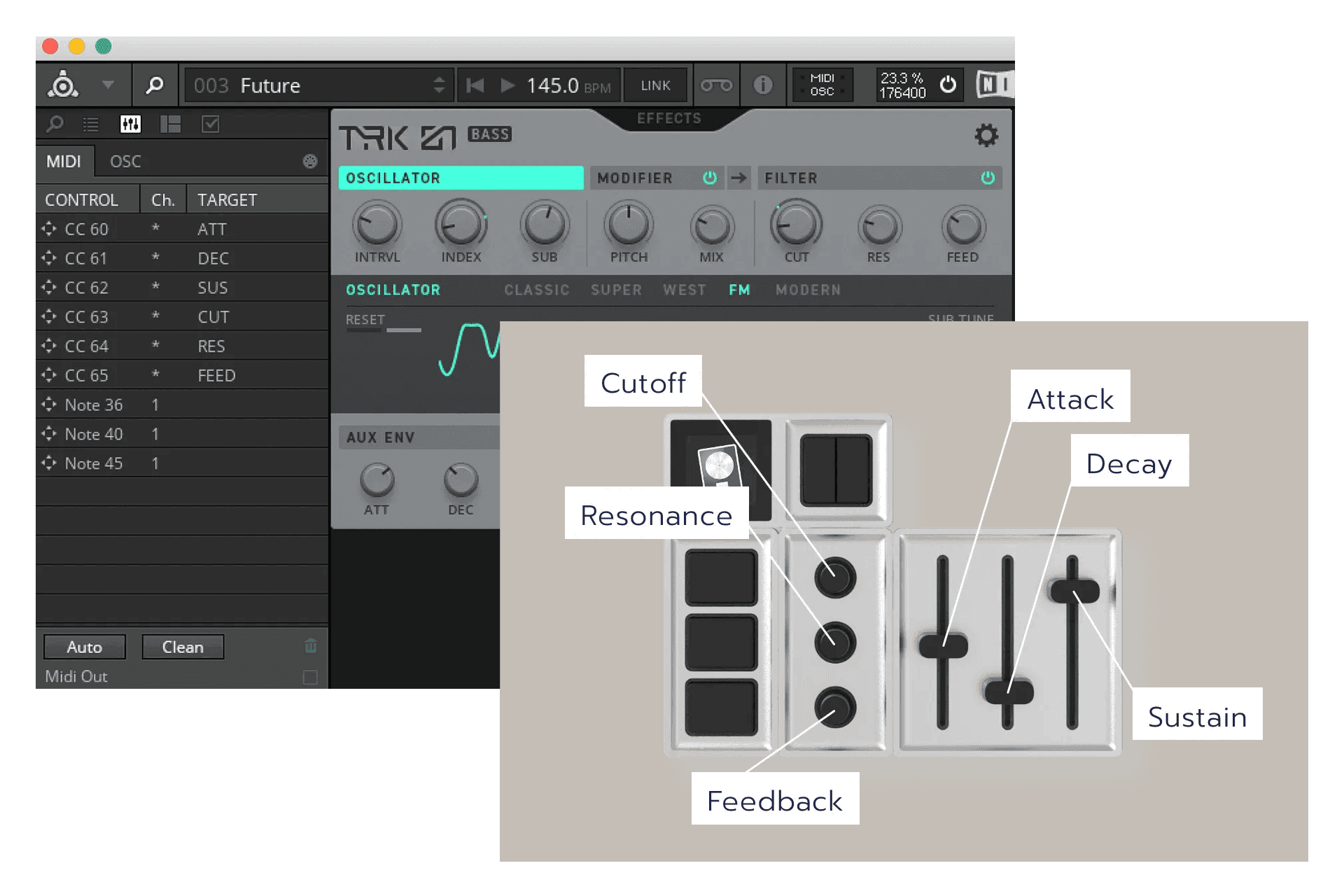Viewport: 1344px width, 896px height.
Task: Select the CC 60 ATT mapping row
Action: pos(182,229)
